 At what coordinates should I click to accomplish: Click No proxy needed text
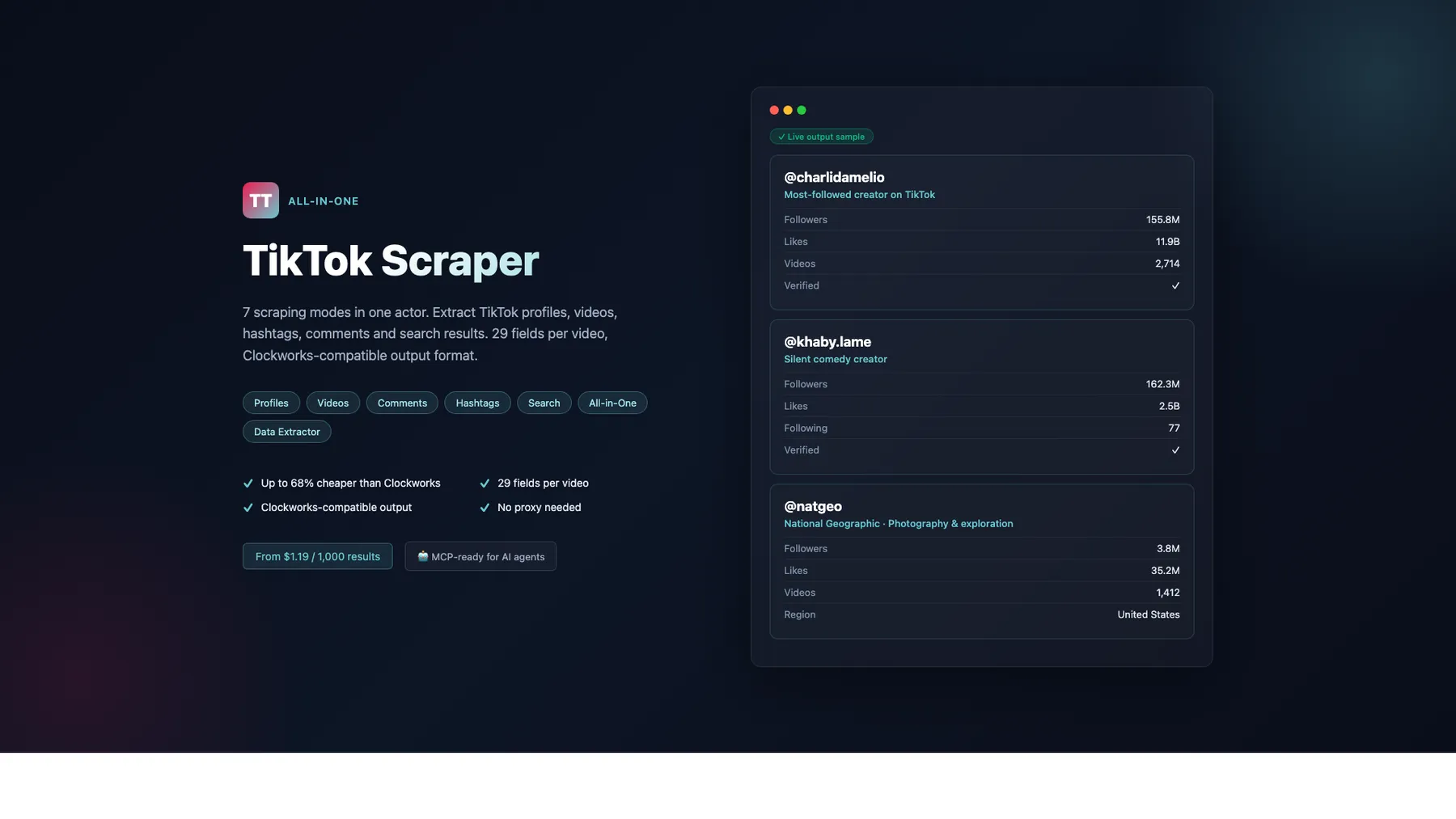pos(539,508)
